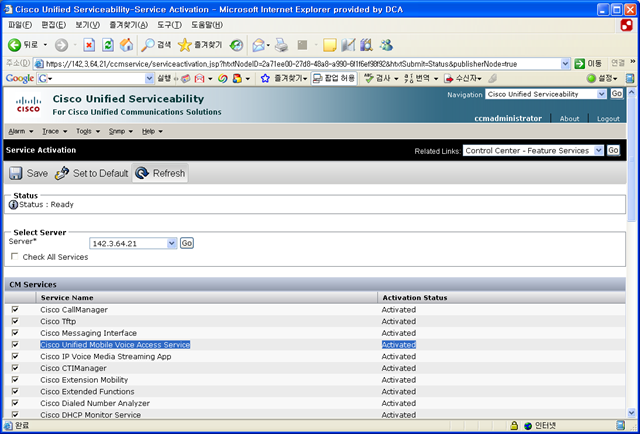Click the yellow note toolbar icon

pos(329,45)
